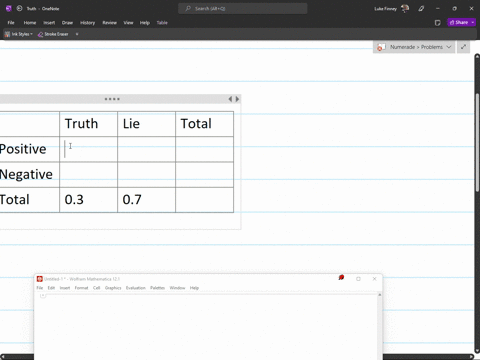This screenshot has height=360, width=480.
Task: Switch to OneNote's Insert tab
Action: pos(49,23)
